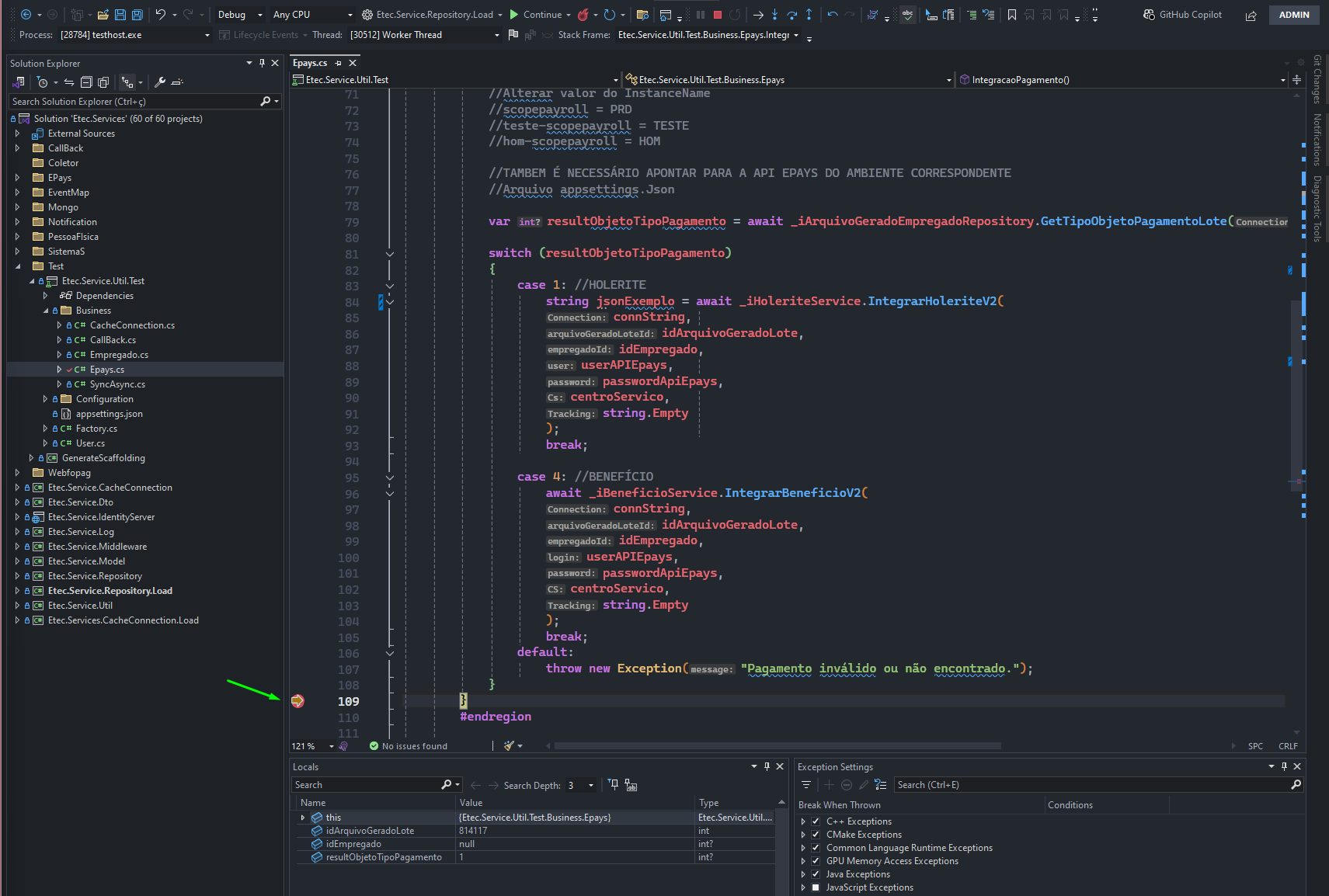Toggle a bookmark on the current line

[1011, 15]
